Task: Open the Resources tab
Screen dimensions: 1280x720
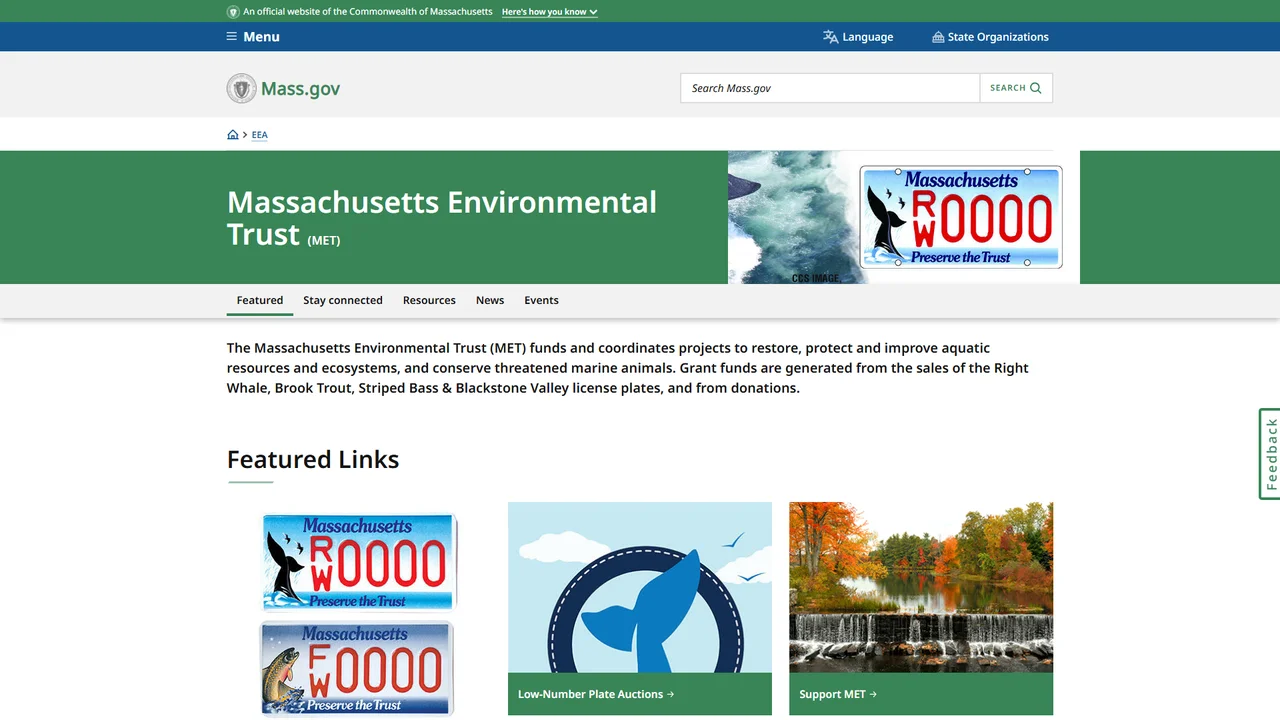Action: click(x=429, y=300)
